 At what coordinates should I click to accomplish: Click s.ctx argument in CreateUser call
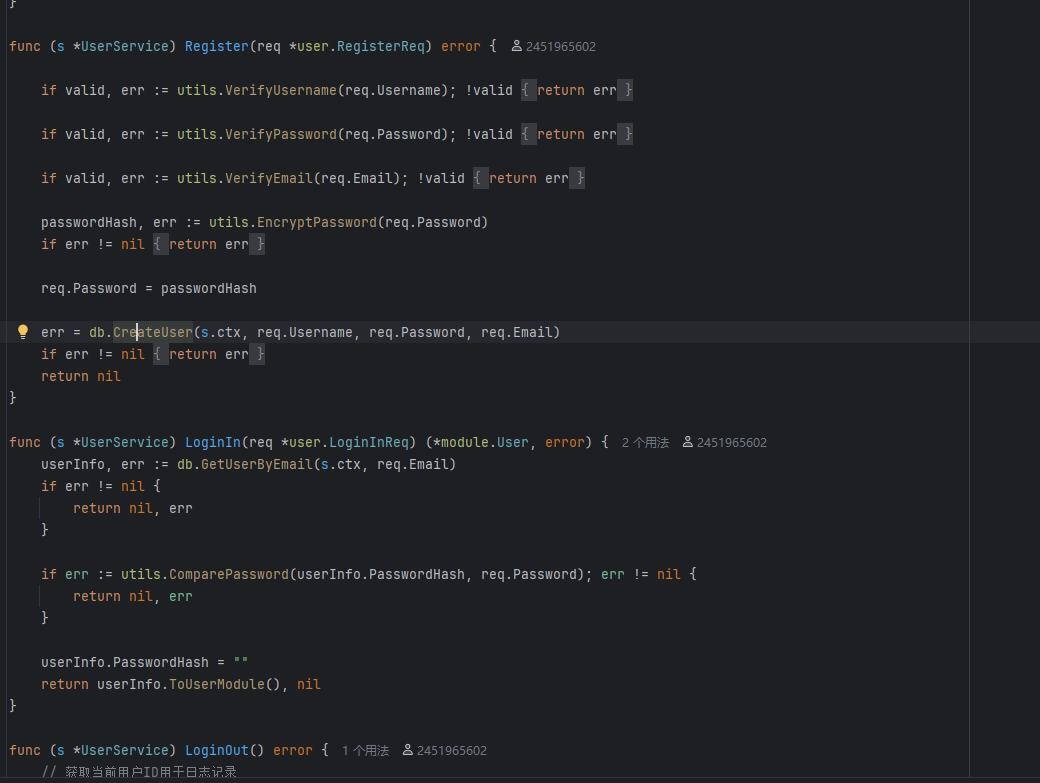(x=221, y=332)
